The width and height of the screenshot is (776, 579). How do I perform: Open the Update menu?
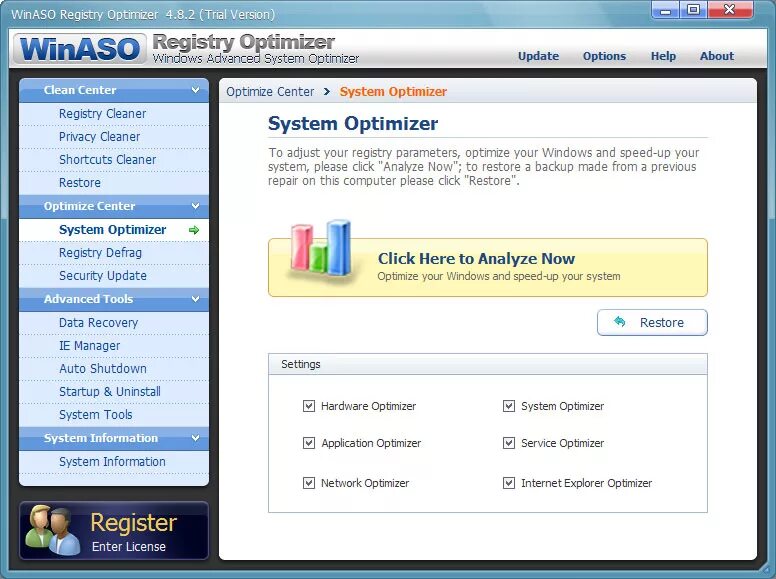[x=538, y=56]
